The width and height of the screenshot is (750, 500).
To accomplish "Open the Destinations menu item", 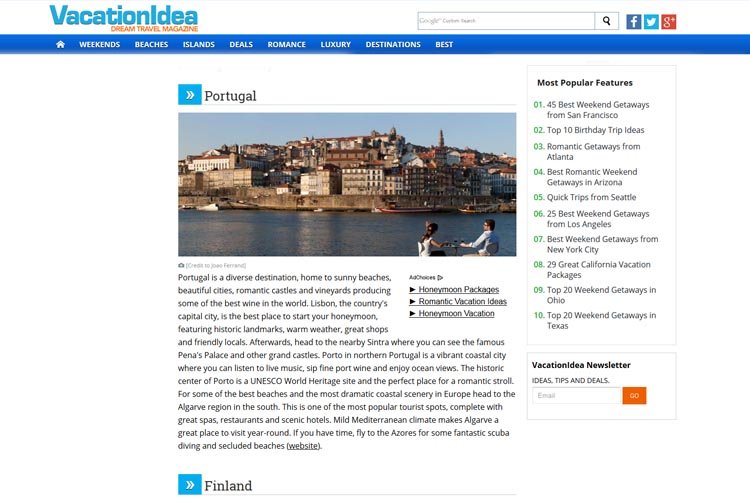I will (x=393, y=45).
